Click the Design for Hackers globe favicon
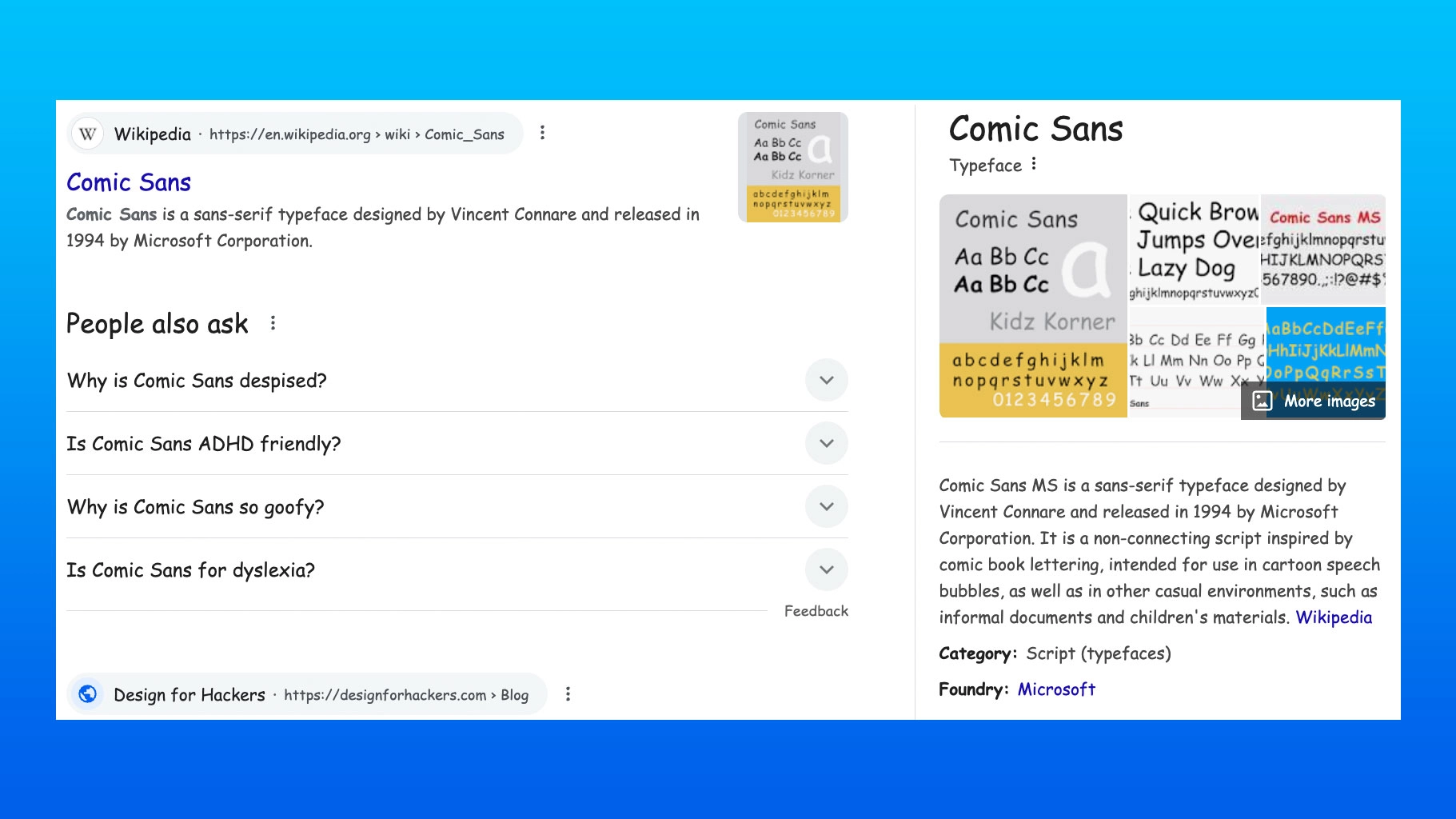The height and width of the screenshot is (819, 1456). tap(88, 693)
